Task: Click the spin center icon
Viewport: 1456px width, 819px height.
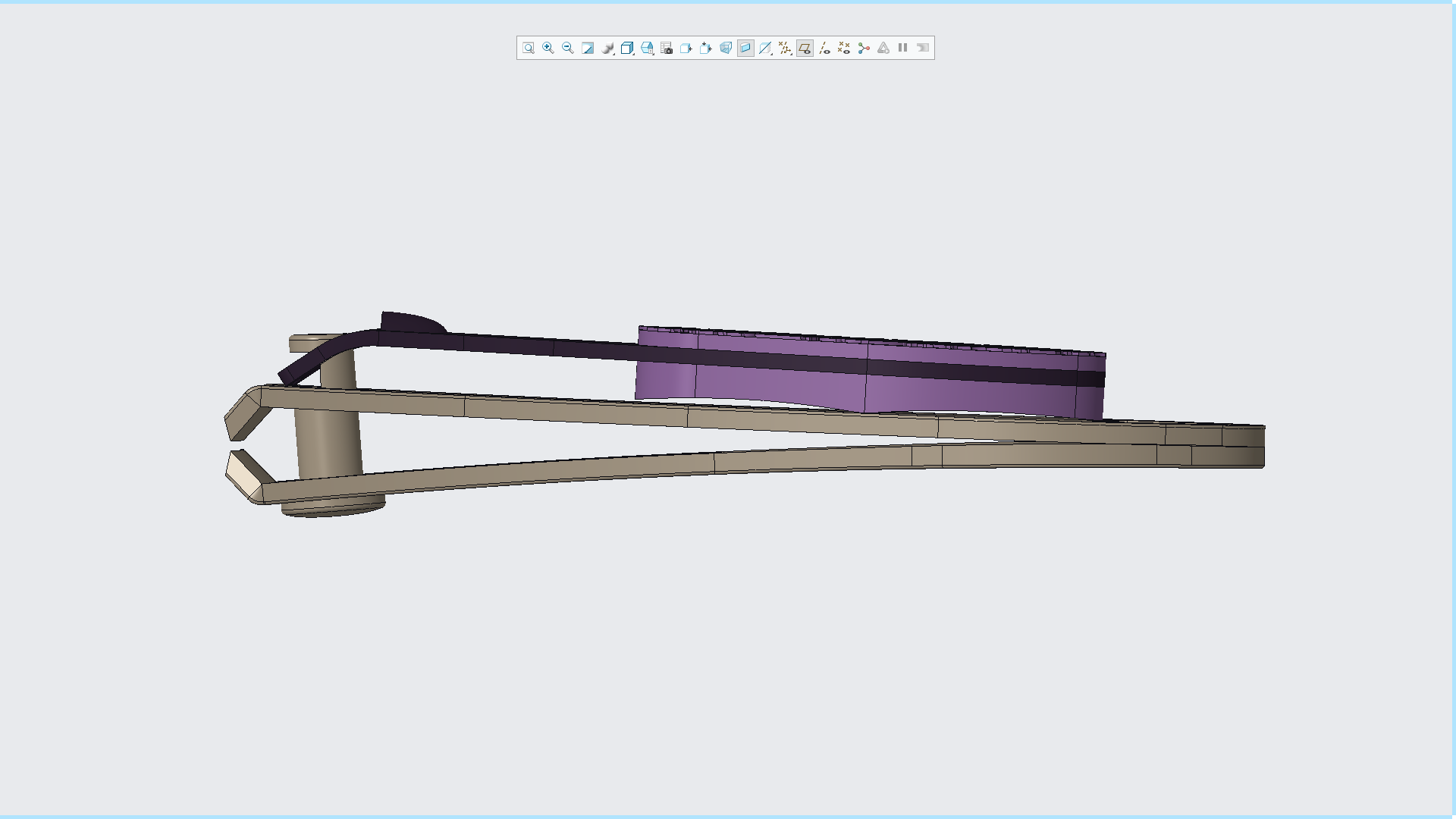Action: 864,48
